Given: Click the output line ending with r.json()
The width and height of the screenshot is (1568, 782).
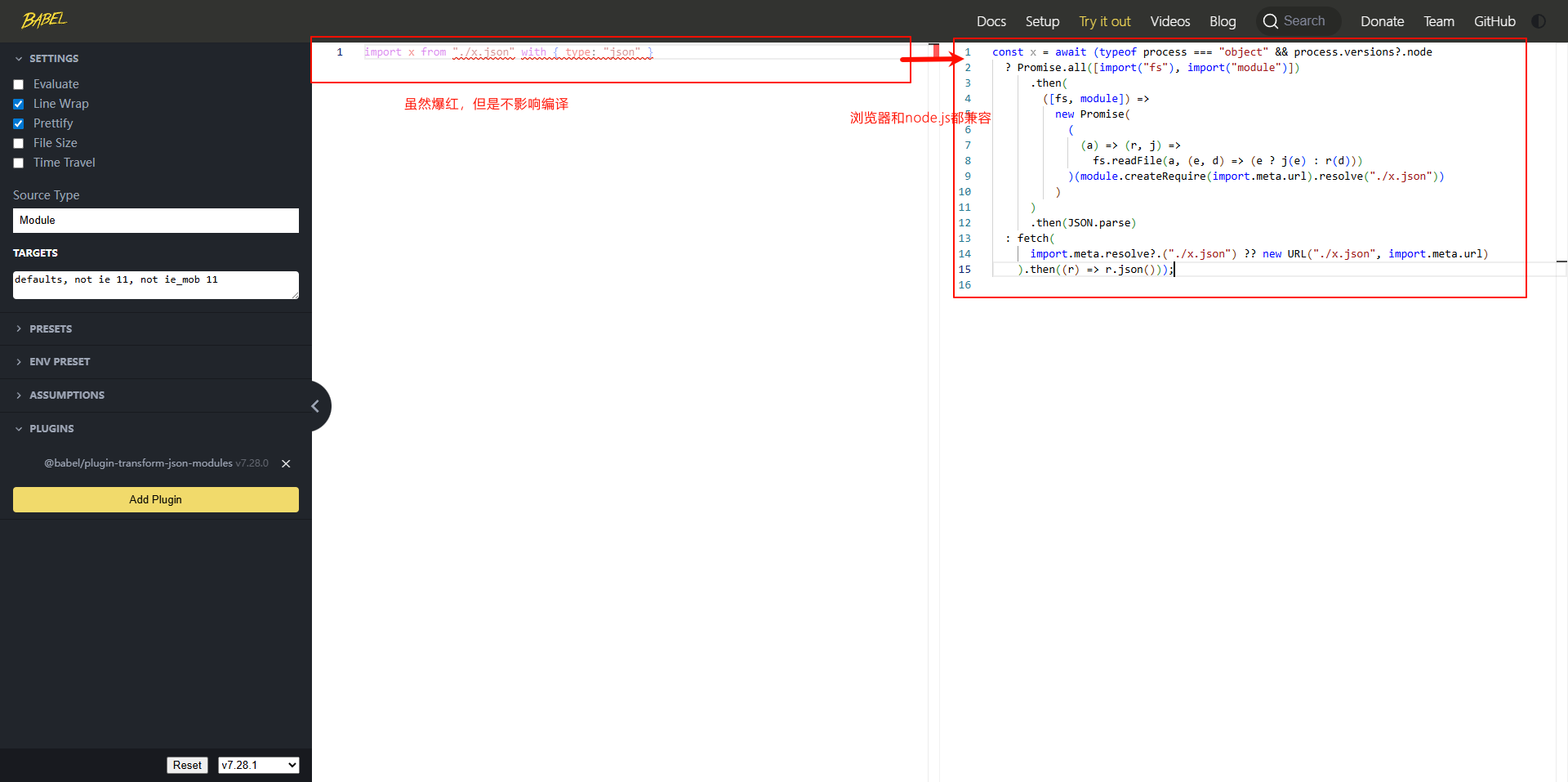Looking at the screenshot, I should tap(1095, 270).
